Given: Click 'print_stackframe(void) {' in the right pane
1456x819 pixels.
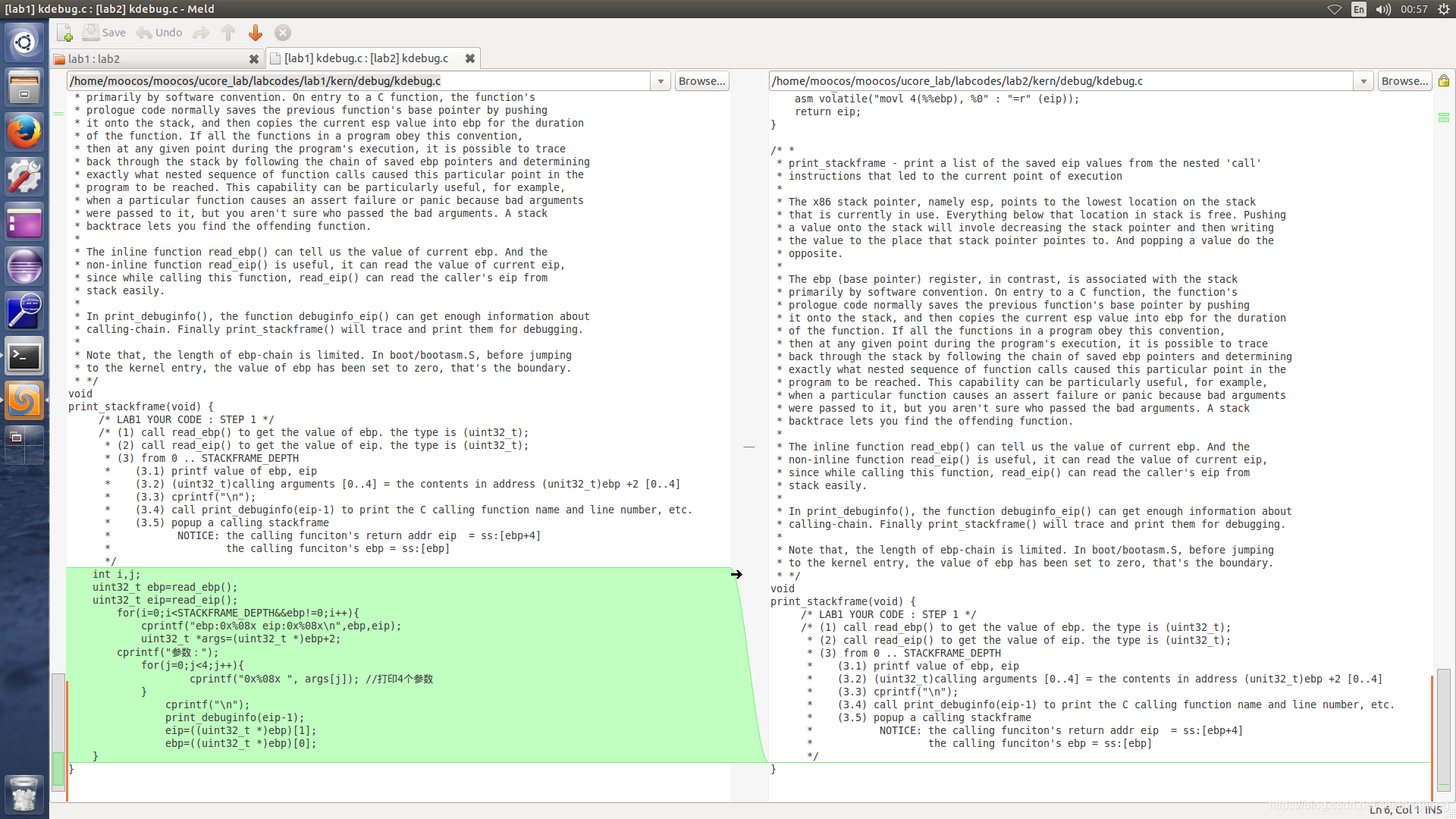Looking at the screenshot, I should [x=843, y=601].
